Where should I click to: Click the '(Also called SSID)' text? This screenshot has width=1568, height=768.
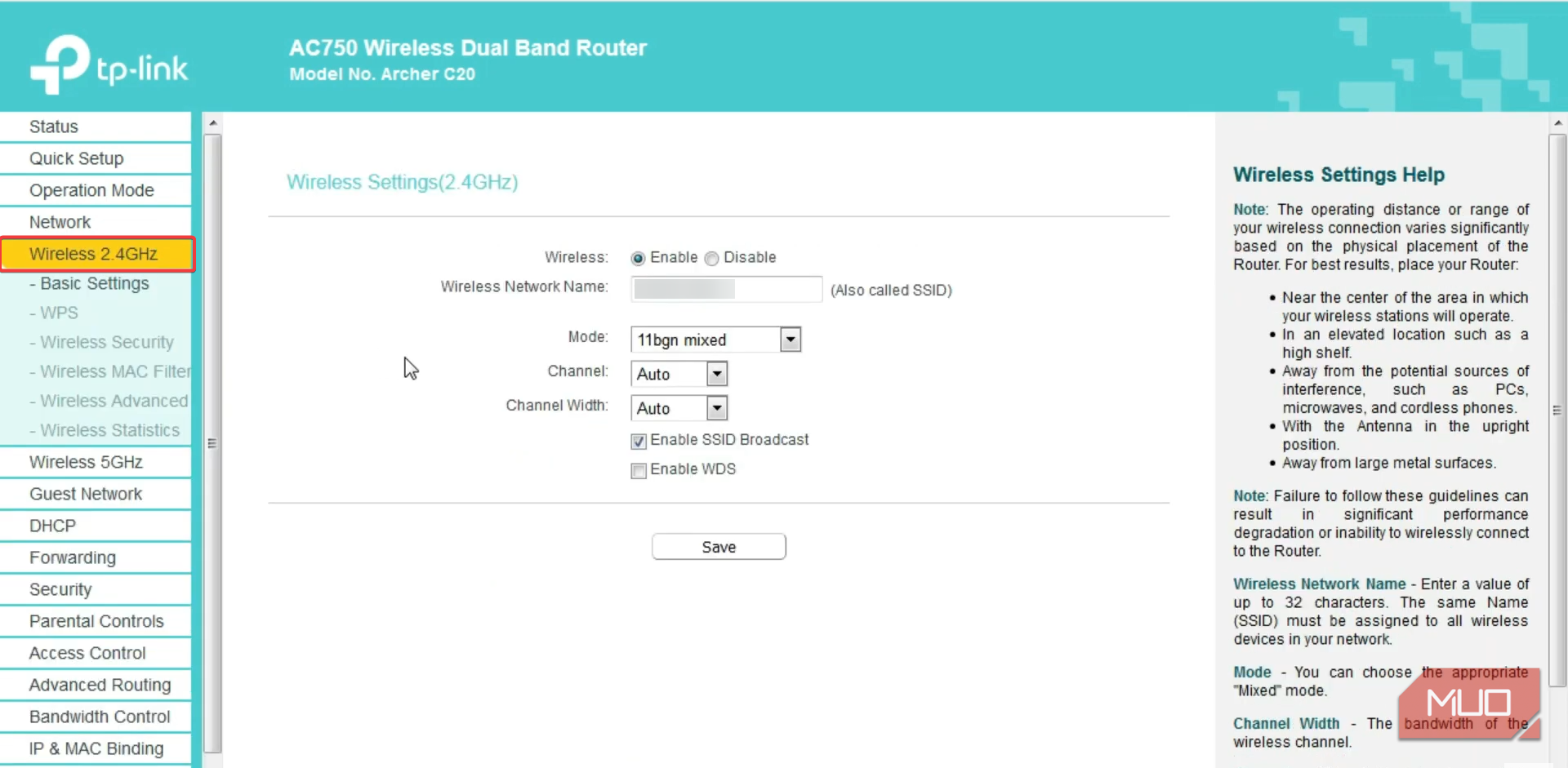[891, 291]
